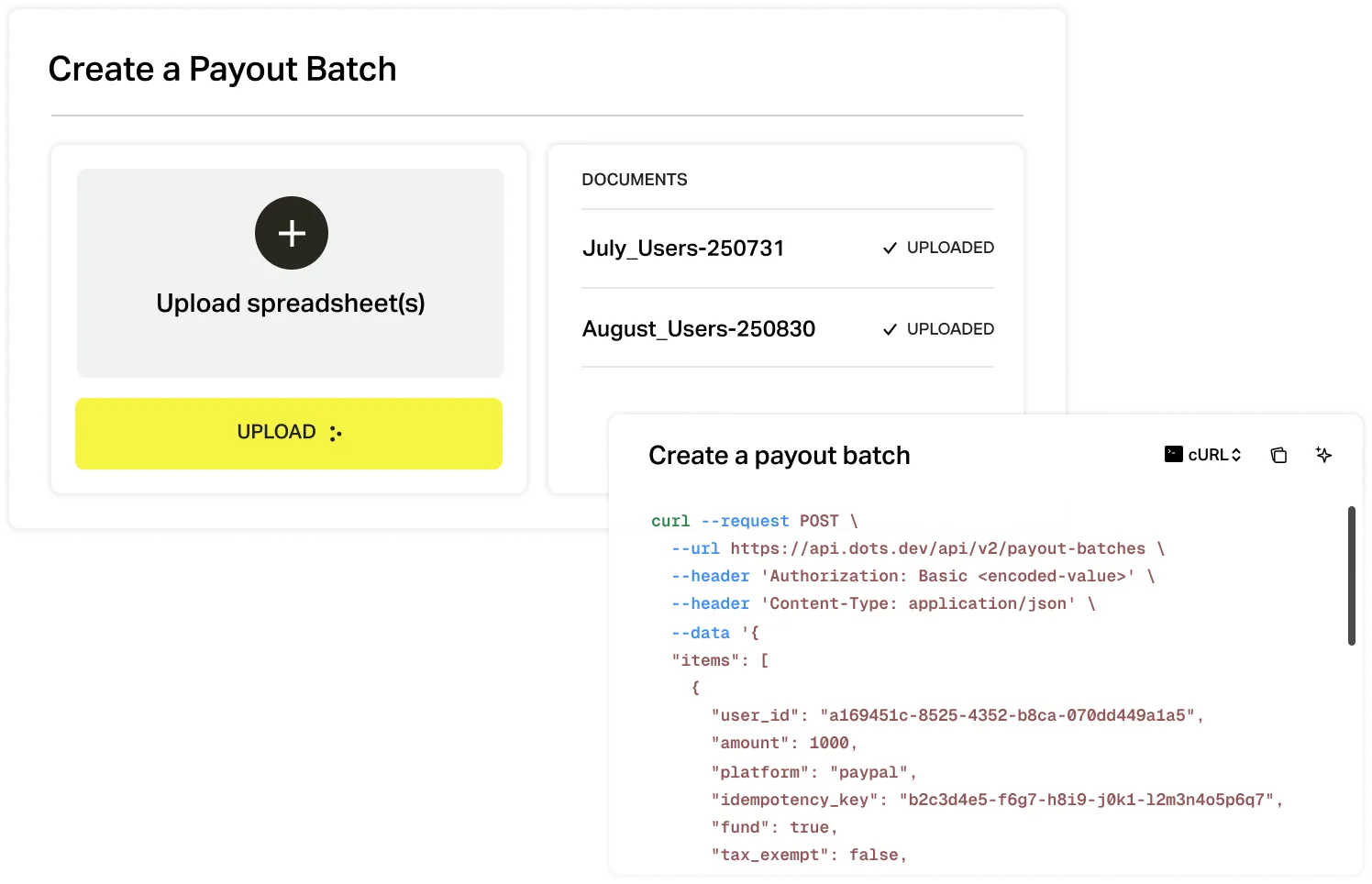Switch to the Create a payout batch panel
Screen dimensions: 1372x884
(779, 455)
